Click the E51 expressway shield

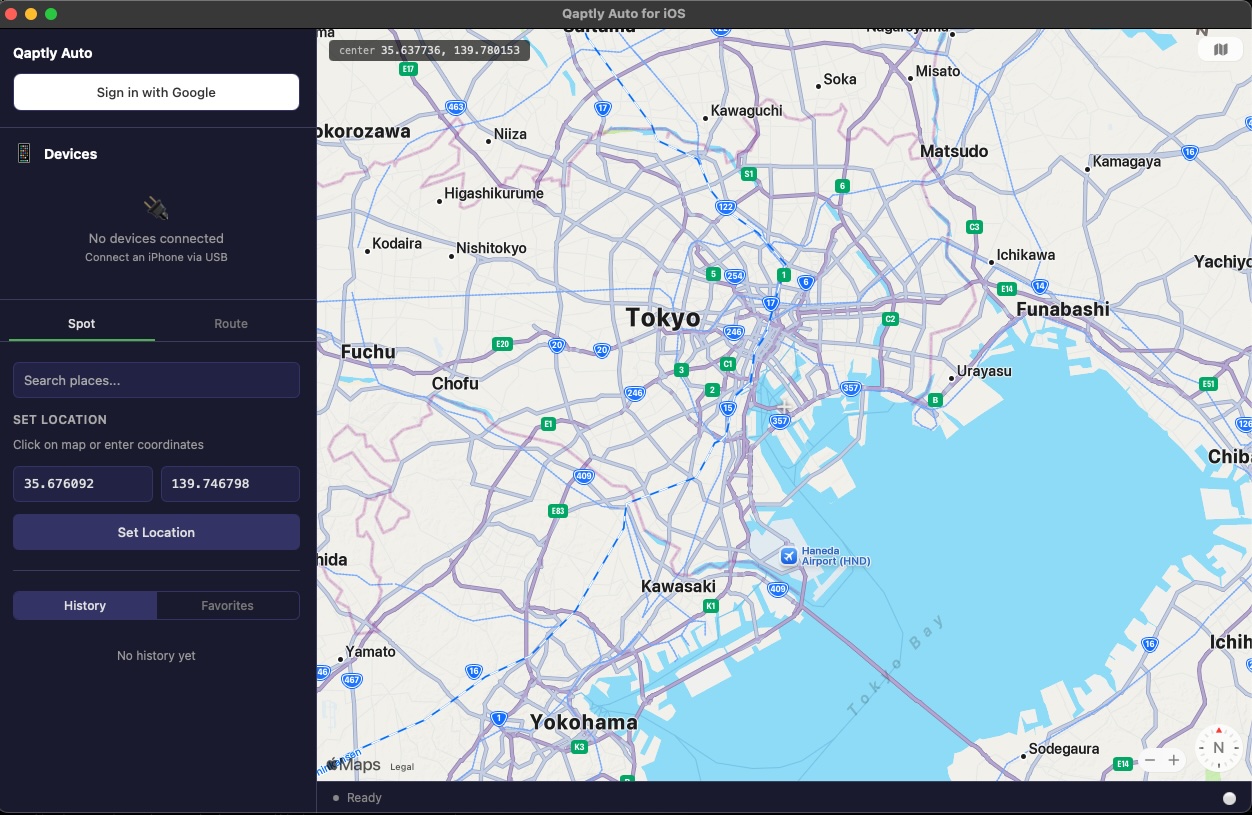pos(1209,384)
